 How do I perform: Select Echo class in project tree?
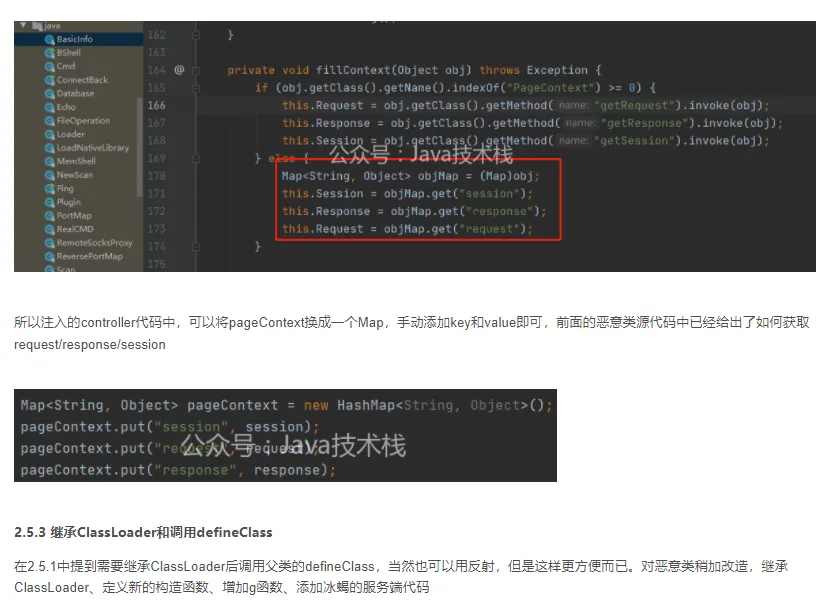tap(66, 107)
